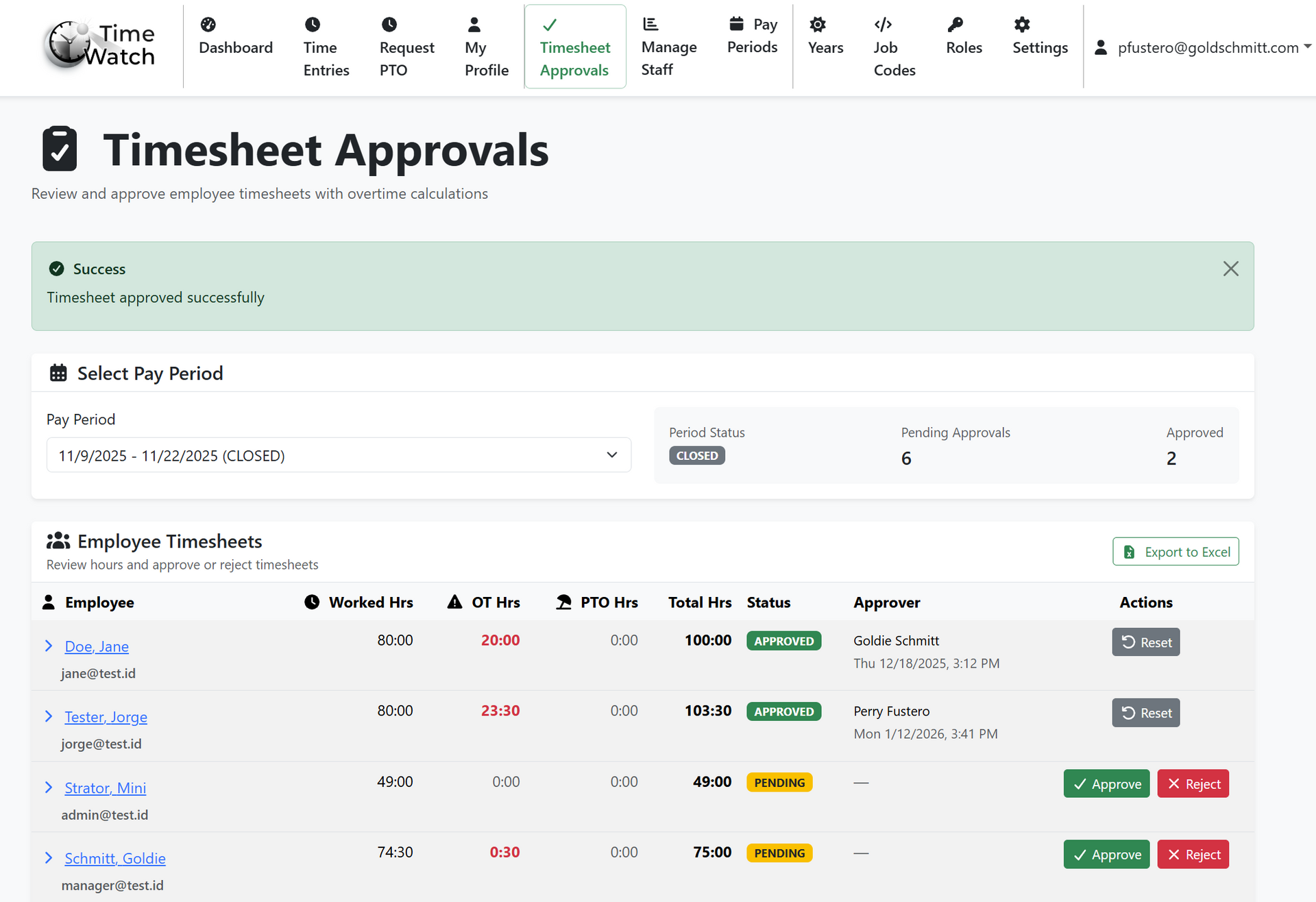1316x902 pixels.
Task: Approve Mini Strator's timesheet
Action: [x=1106, y=784]
